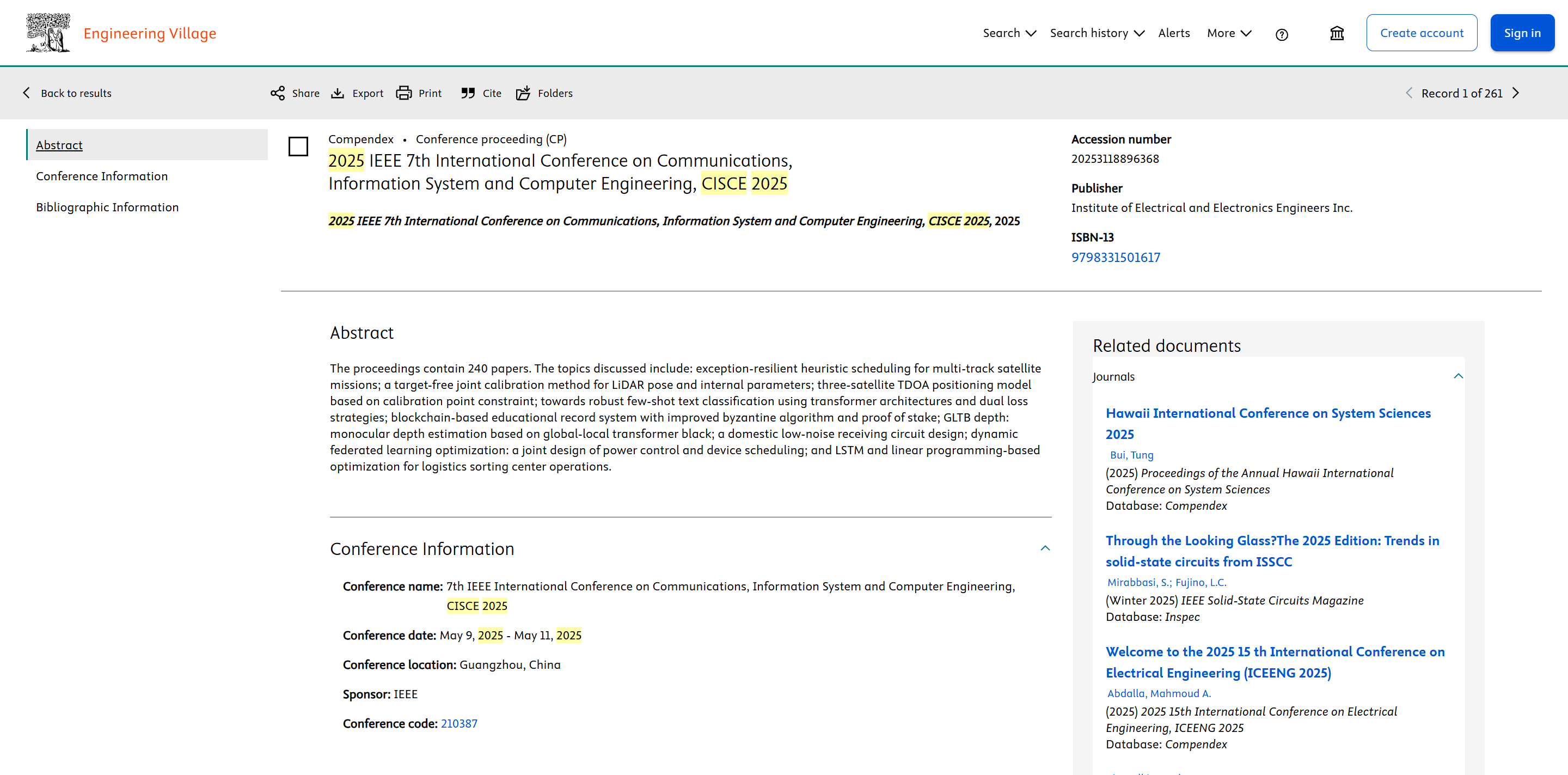Open the More dropdown menu
The width and height of the screenshot is (1568, 775).
coord(1228,33)
